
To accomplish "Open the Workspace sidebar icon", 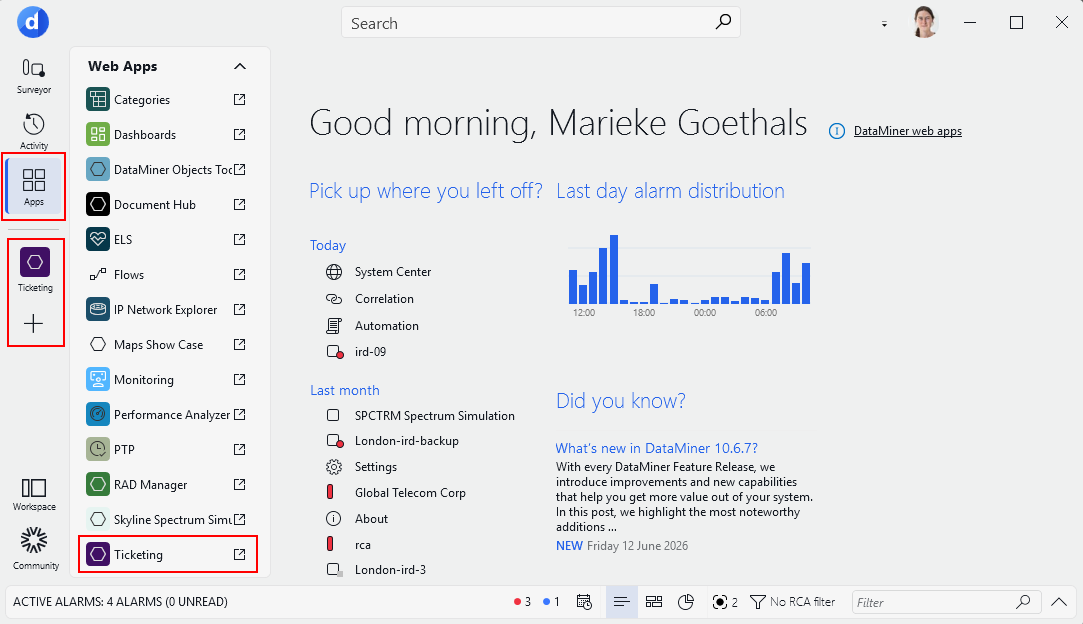I will 34,495.
